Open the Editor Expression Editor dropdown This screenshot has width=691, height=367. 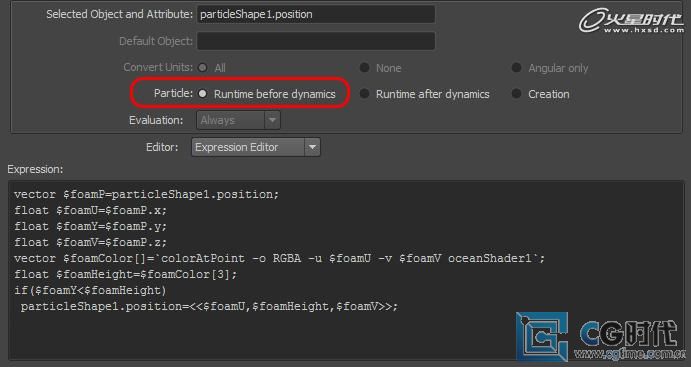point(256,147)
